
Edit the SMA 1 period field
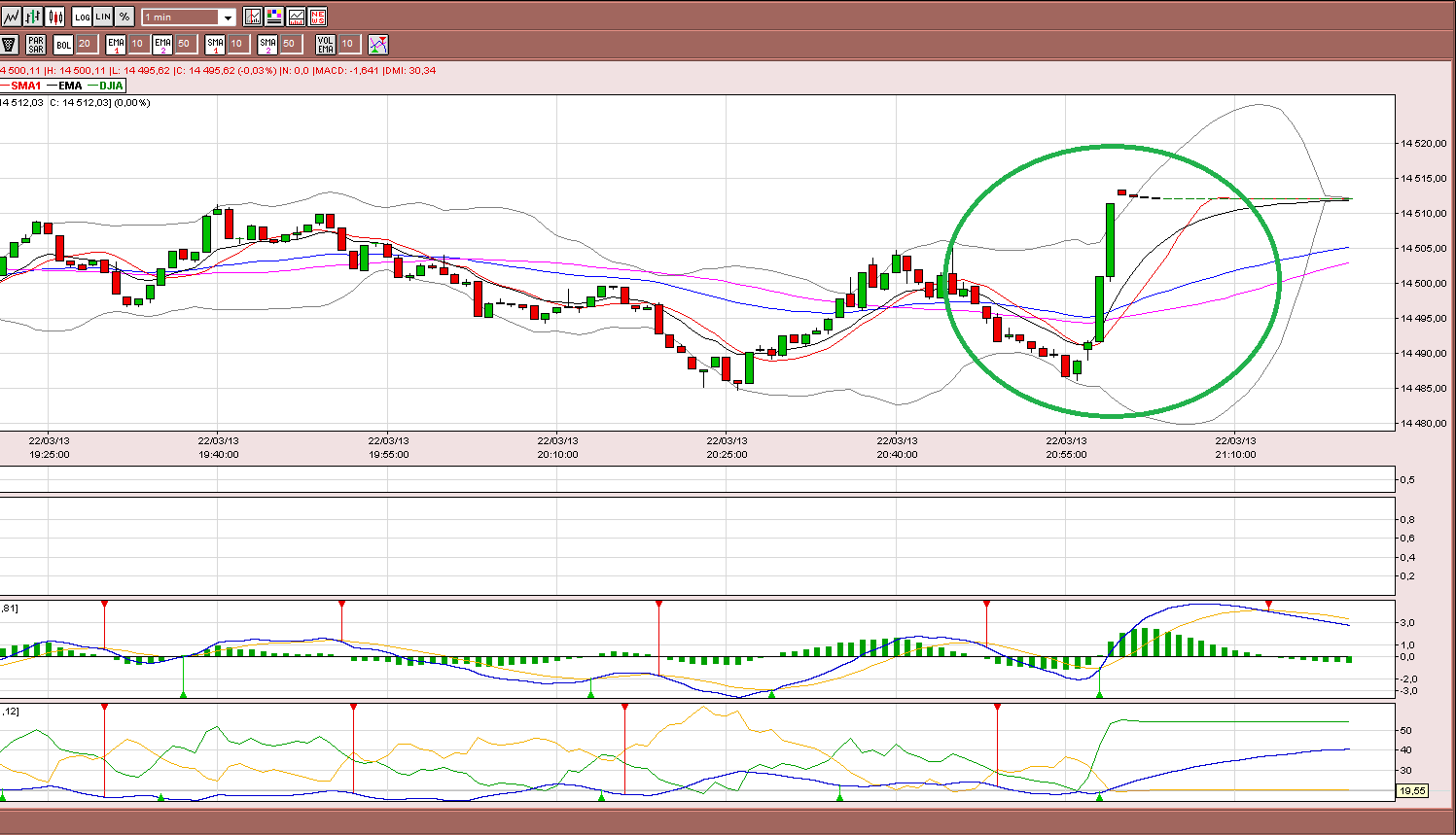click(237, 44)
